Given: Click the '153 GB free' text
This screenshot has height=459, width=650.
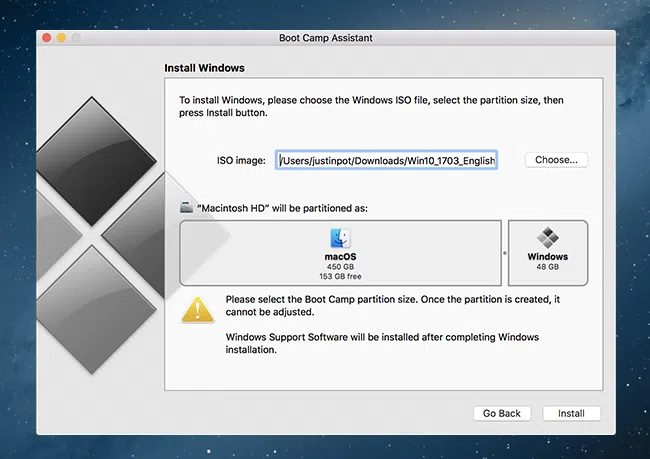Looking at the screenshot, I should point(340,276).
